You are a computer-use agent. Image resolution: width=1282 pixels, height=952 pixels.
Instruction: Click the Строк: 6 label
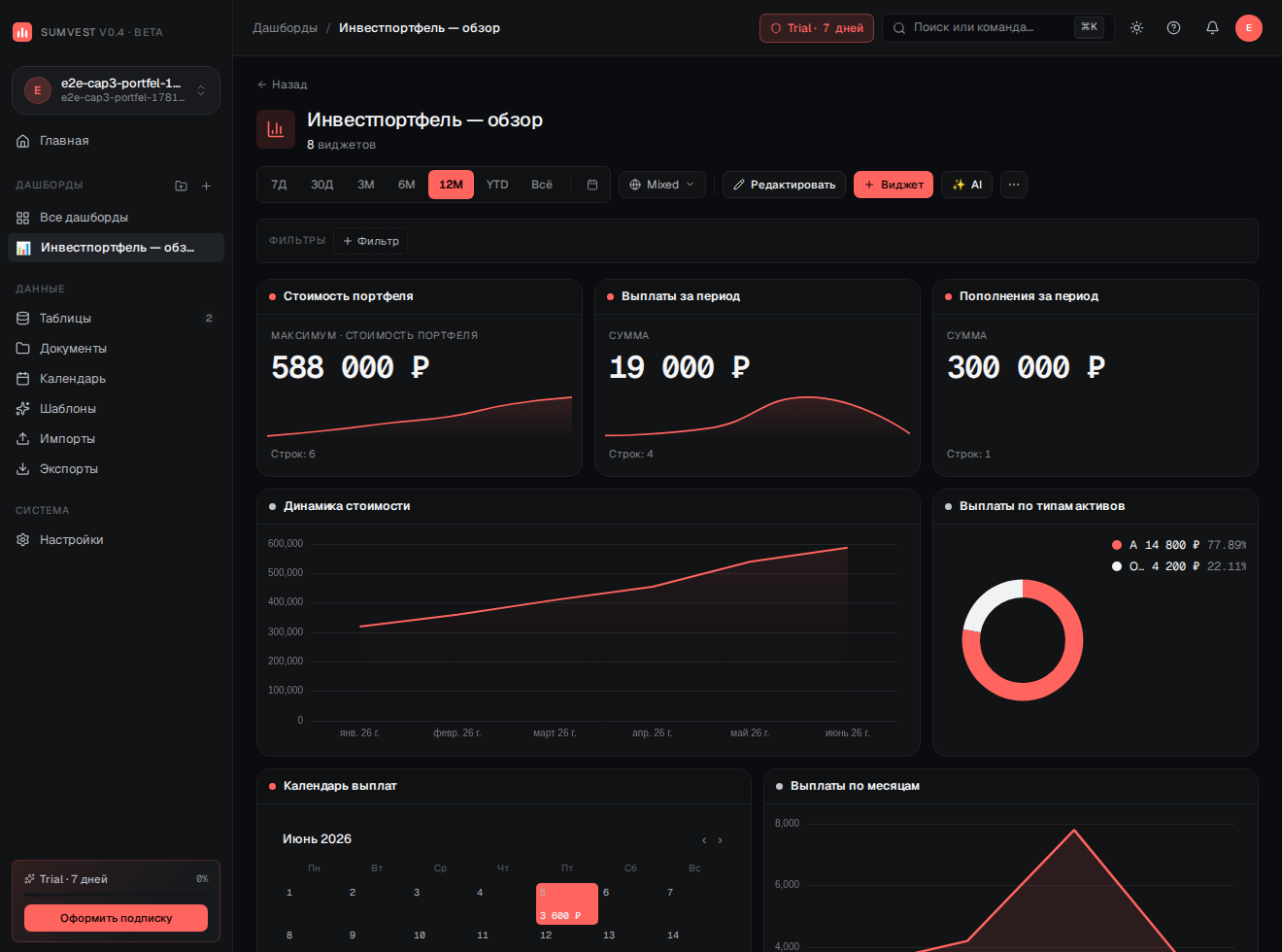293,454
